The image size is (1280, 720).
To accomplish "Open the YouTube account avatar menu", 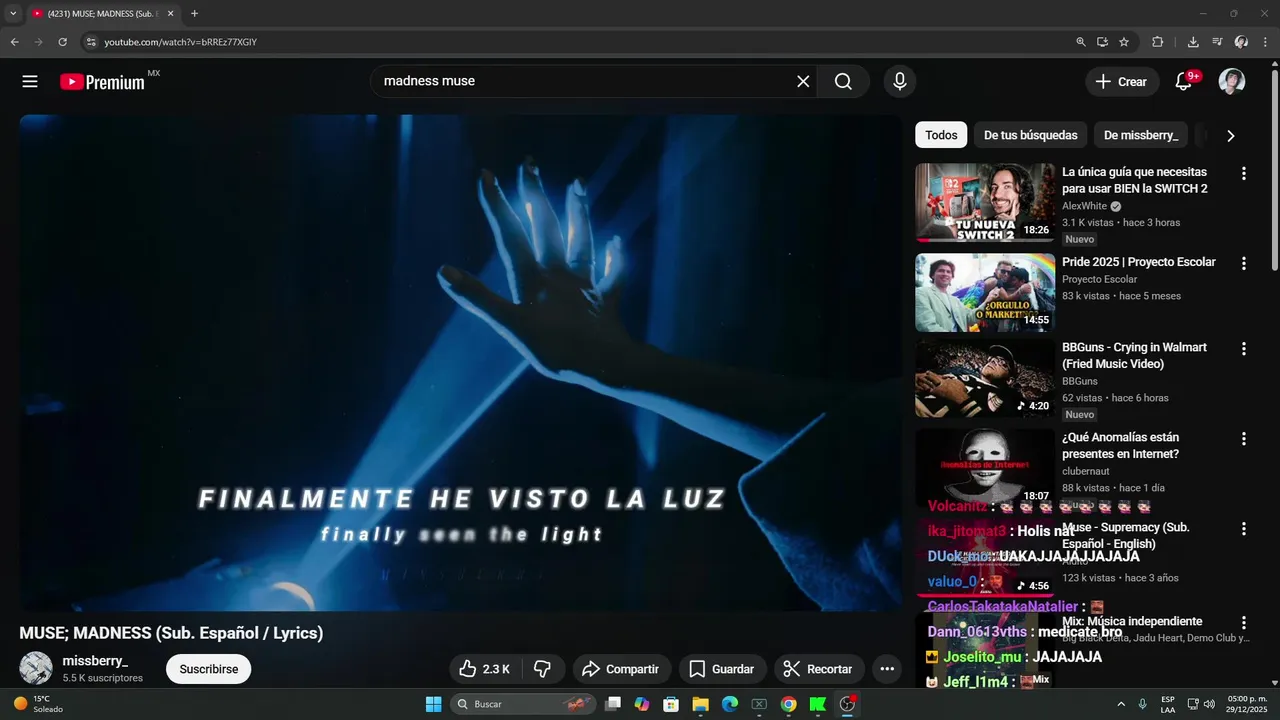I will click(x=1232, y=82).
